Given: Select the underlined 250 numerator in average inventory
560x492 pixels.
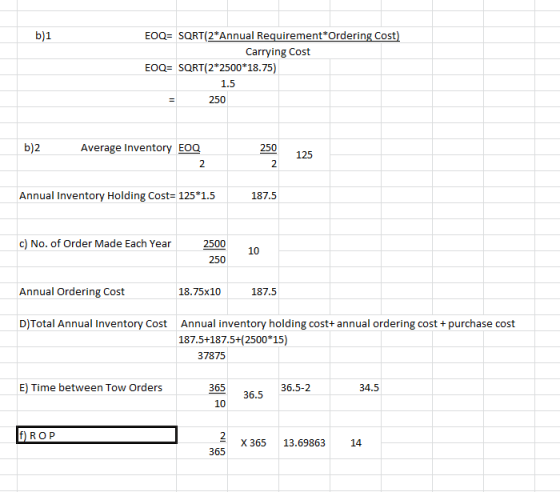Looking at the screenshot, I should (x=268, y=147).
